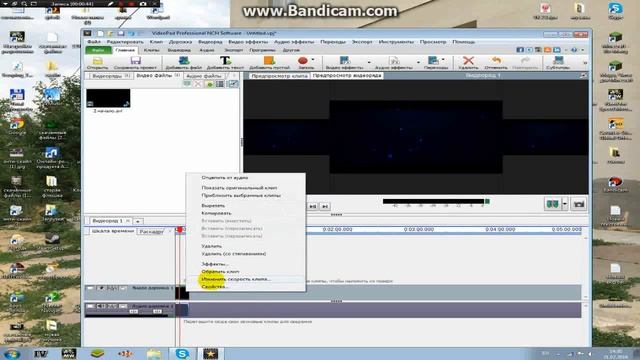This screenshot has height=360, width=640.
Task: Open the Дорожка menu
Action: coord(180,42)
